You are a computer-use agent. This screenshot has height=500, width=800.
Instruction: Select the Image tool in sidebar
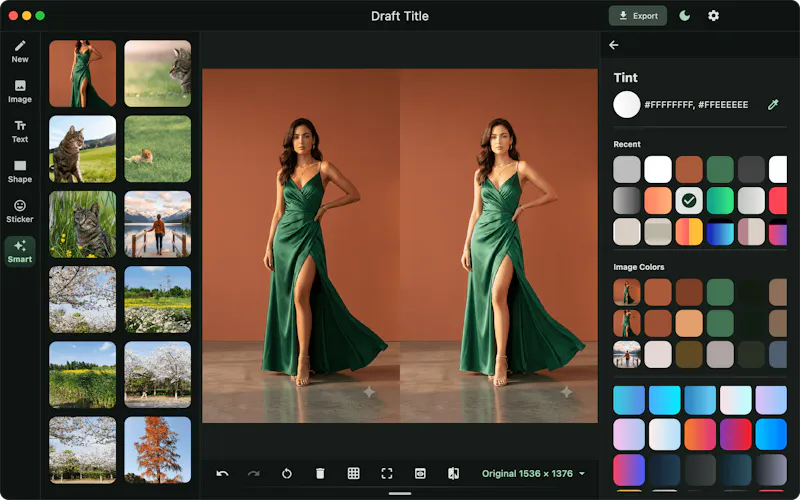[20, 92]
